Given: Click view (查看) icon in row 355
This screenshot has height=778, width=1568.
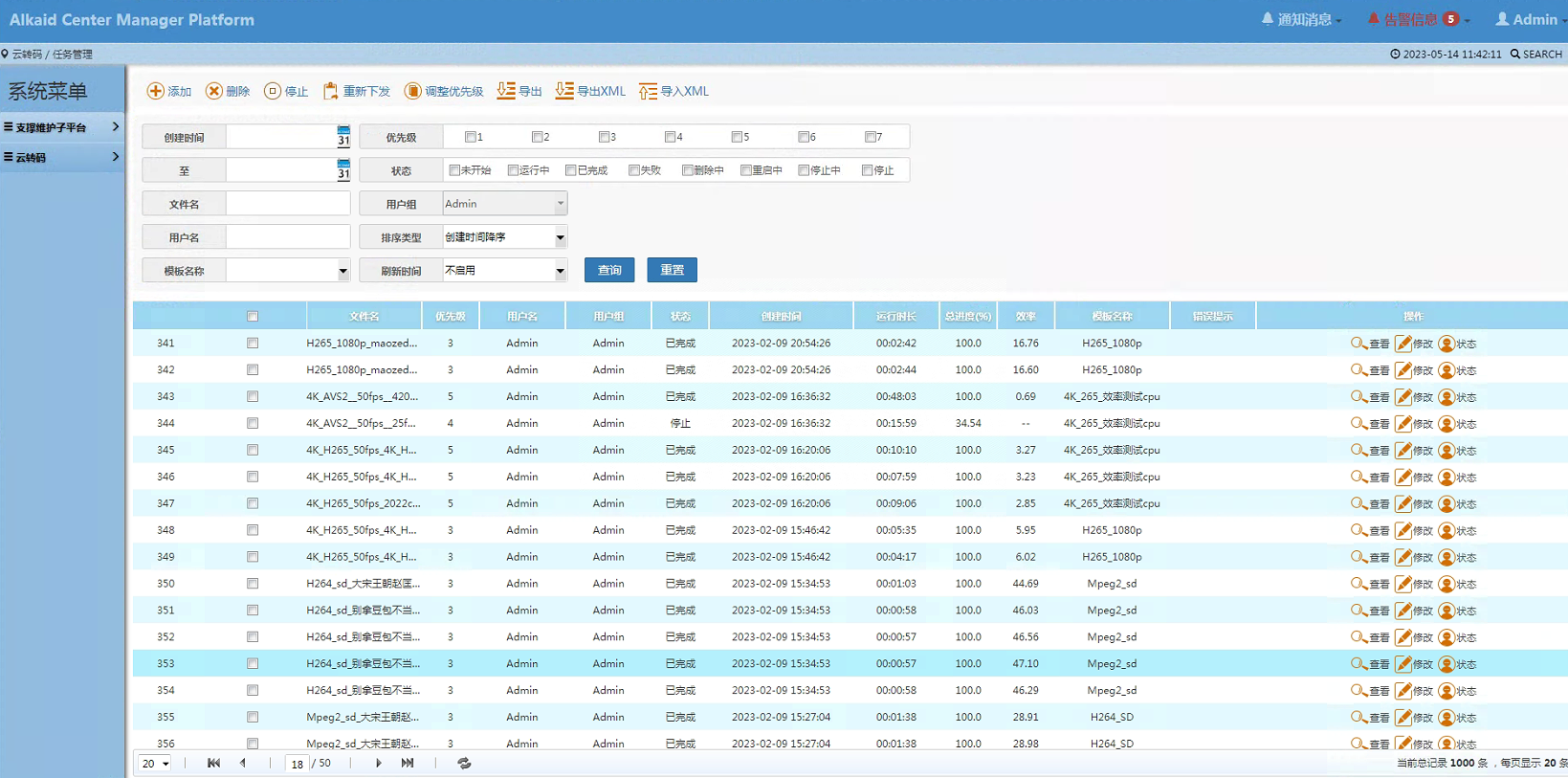Looking at the screenshot, I should (1358, 717).
